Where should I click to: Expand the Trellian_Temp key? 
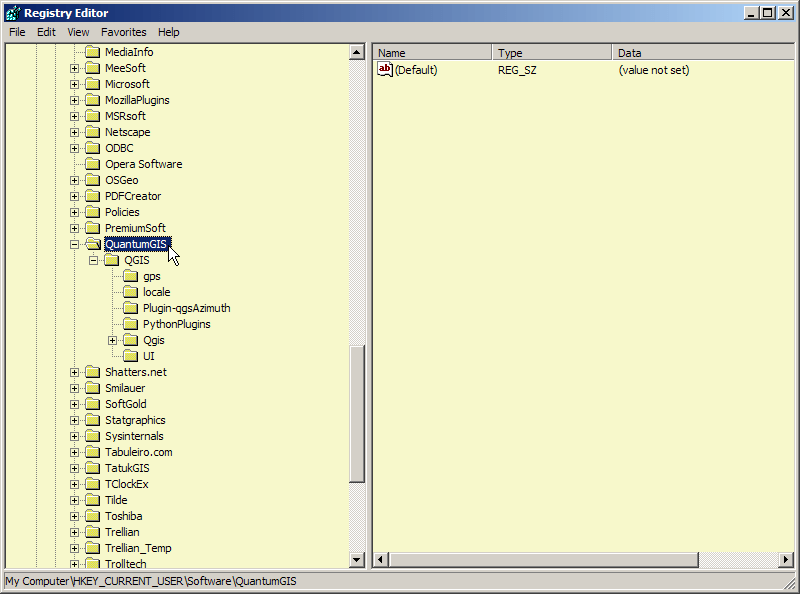74,548
